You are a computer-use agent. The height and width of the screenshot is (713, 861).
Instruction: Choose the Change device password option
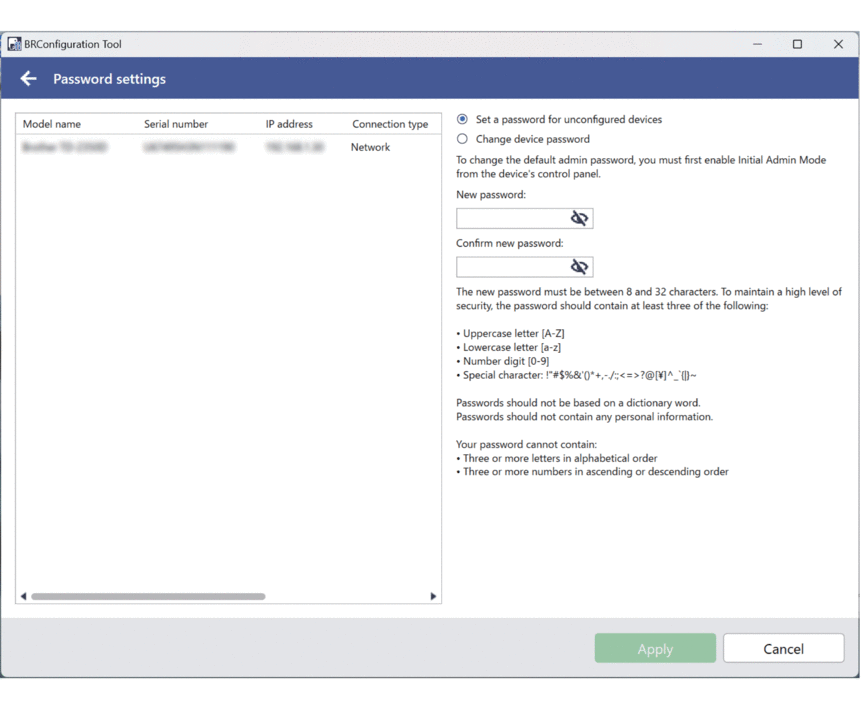tap(462, 139)
